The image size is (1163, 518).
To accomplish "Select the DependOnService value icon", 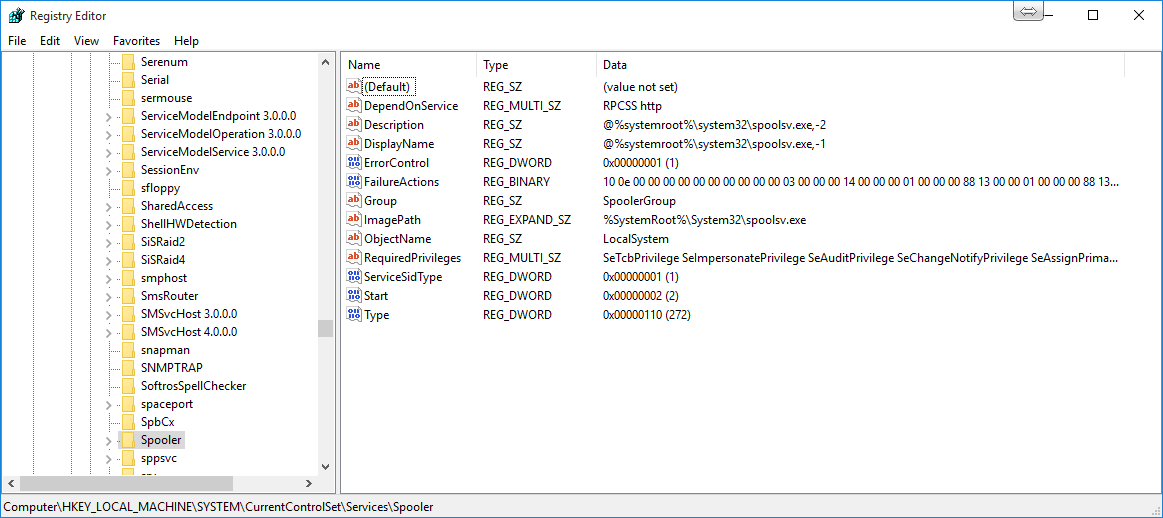I will coord(354,106).
